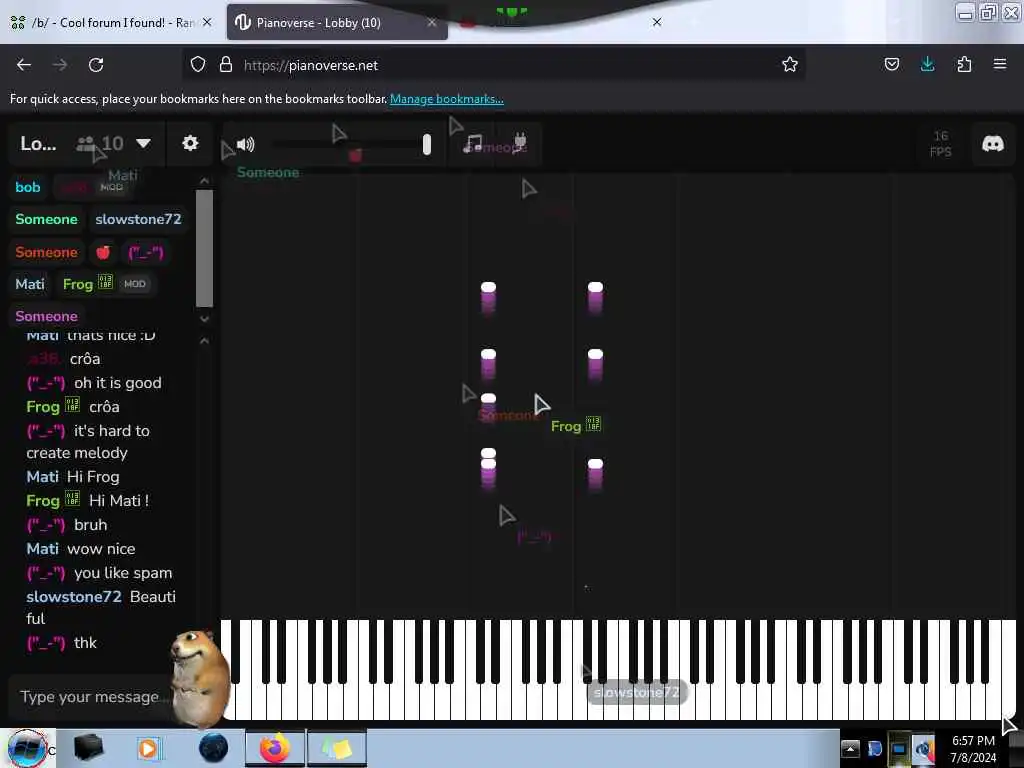Viewport: 1024px width, 768px height.
Task: Open the Manage bookmarks link
Action: (447, 99)
